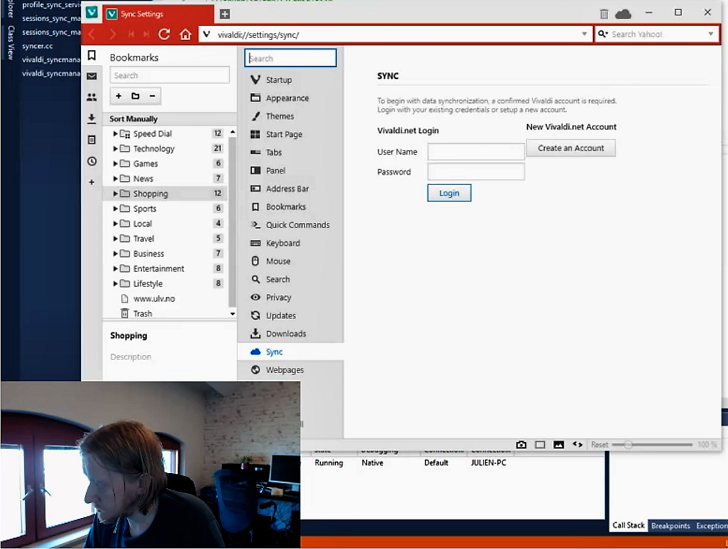The image size is (728, 549).
Task: Expand the Games bookmark folder
Action: click(x=115, y=163)
